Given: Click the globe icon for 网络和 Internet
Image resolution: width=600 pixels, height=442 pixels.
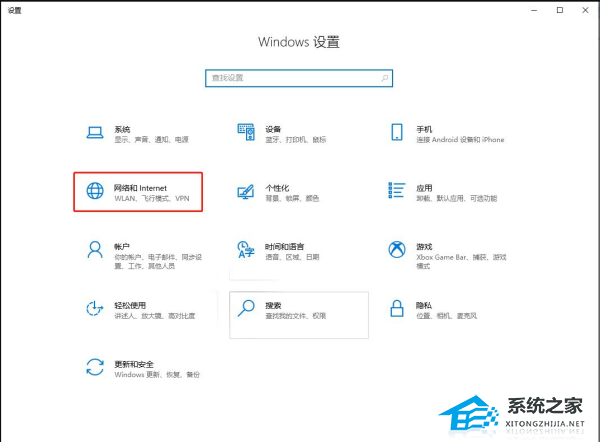Looking at the screenshot, I should pos(95,192).
